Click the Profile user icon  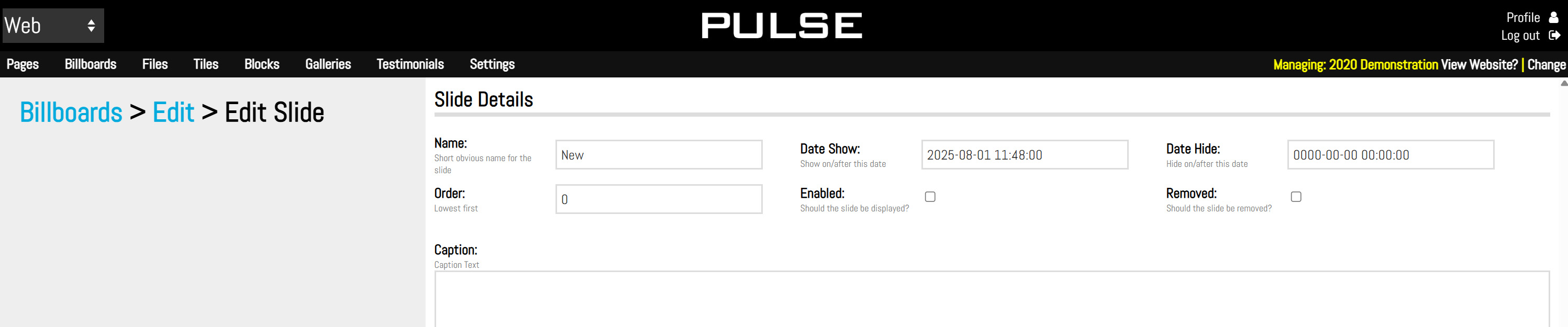pyautogui.click(x=1554, y=18)
